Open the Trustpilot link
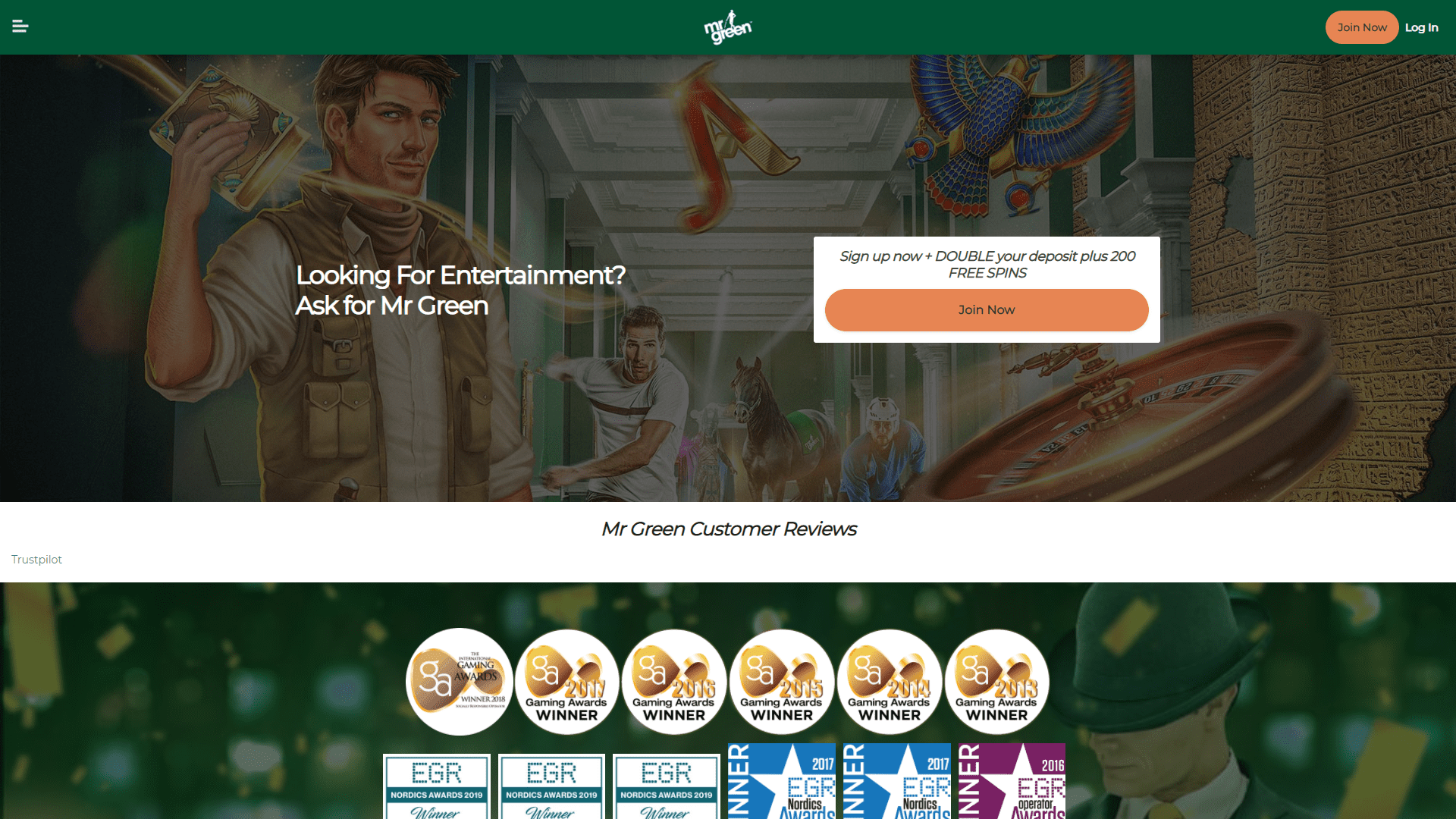This screenshot has width=1456, height=819. click(36, 560)
